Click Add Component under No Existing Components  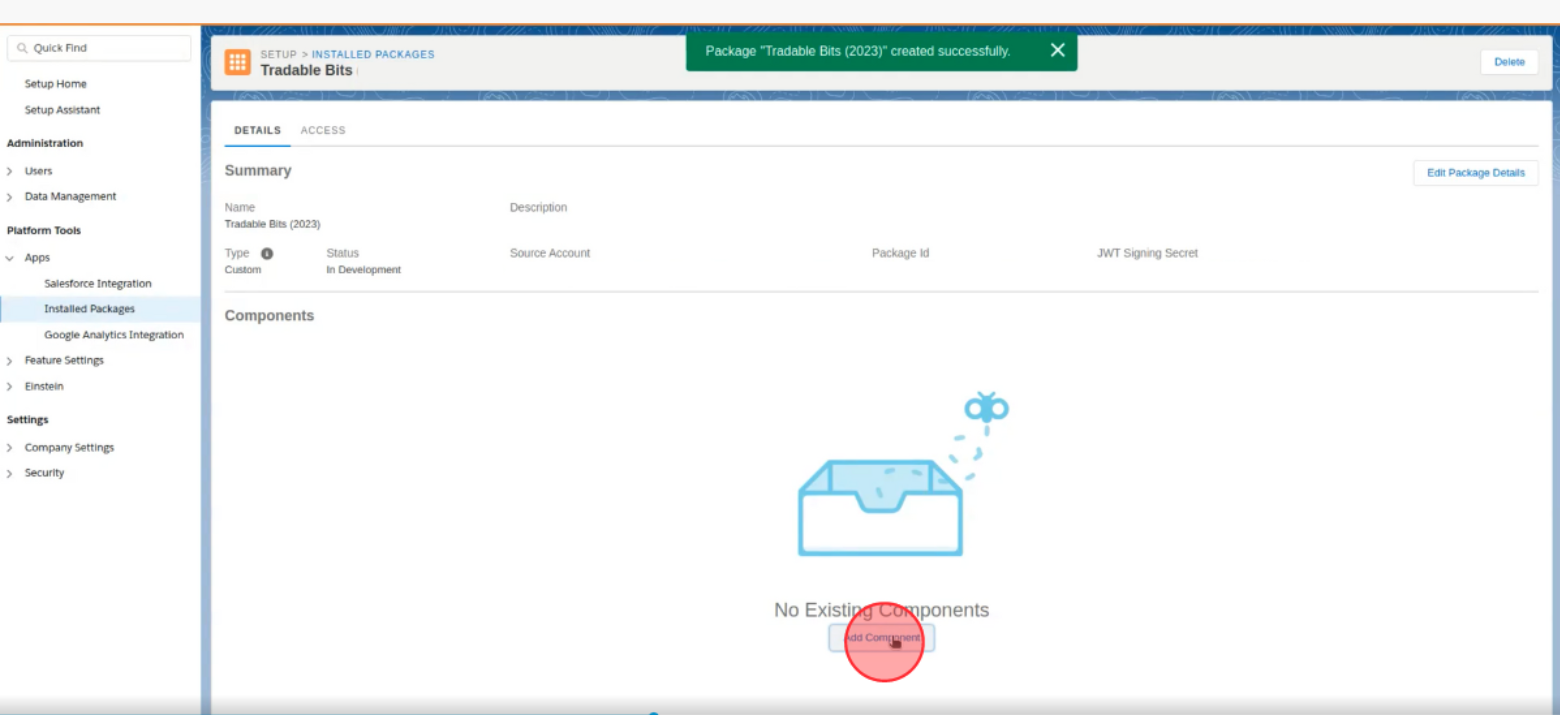tap(881, 638)
